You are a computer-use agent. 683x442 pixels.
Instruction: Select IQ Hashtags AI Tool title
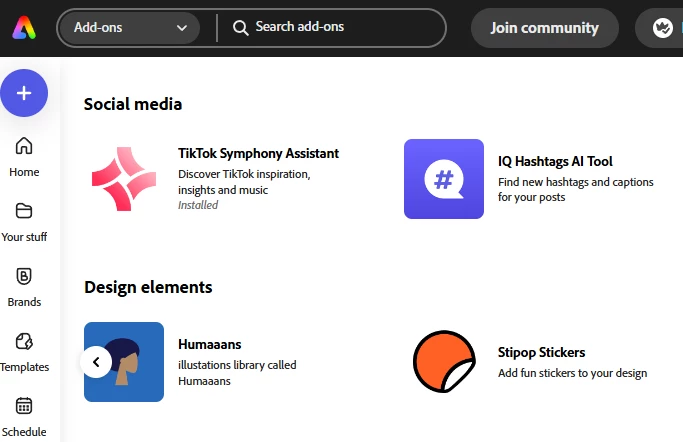coord(555,161)
